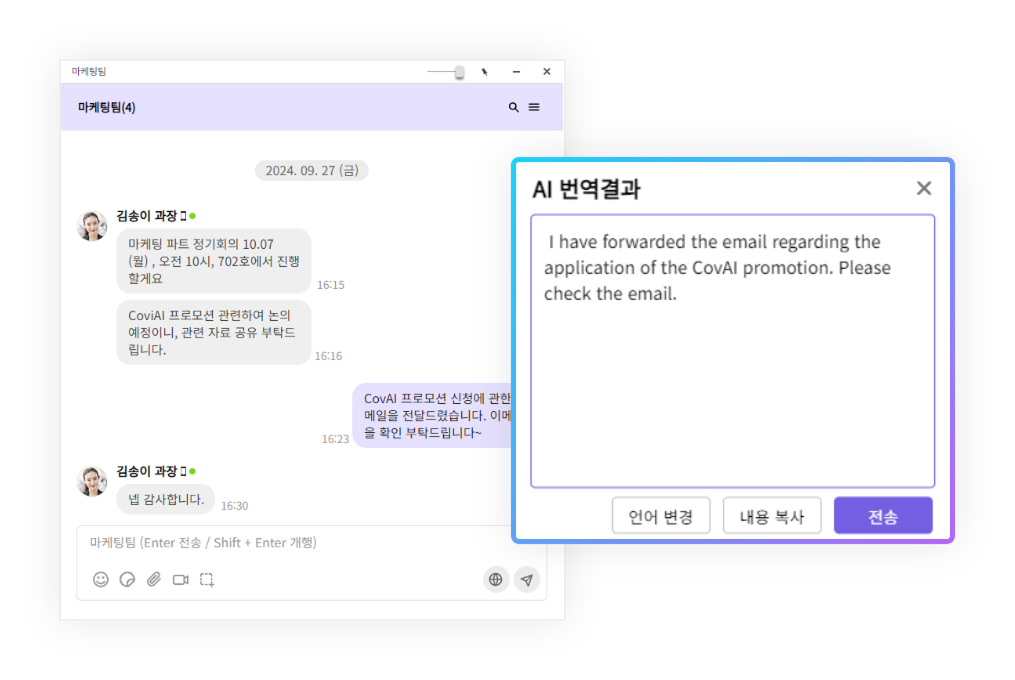The image size is (1015, 680).
Task: Send message with paper plane icon
Action: pos(527,579)
